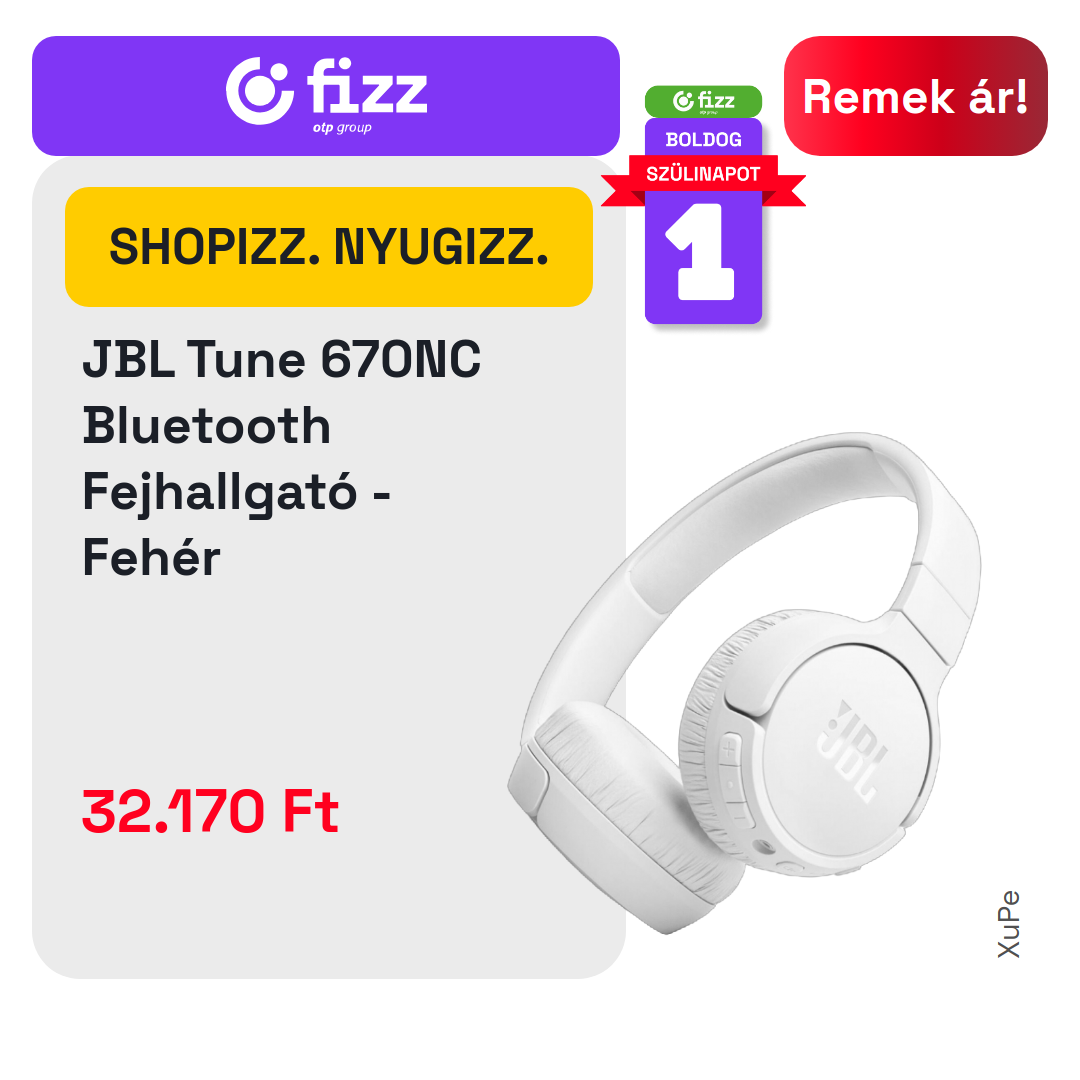Click the vertical XuPe text

[x=1009, y=924]
